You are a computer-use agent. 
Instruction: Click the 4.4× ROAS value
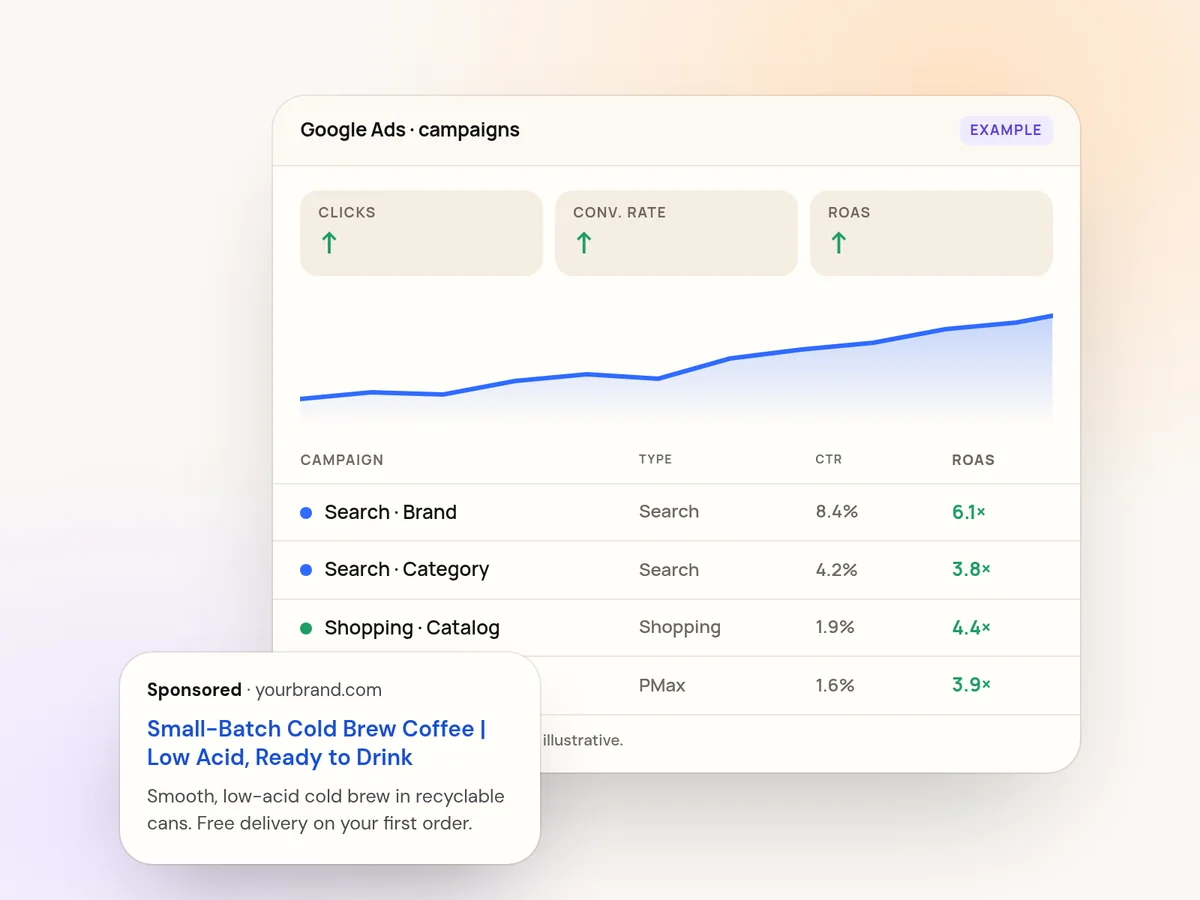(971, 628)
